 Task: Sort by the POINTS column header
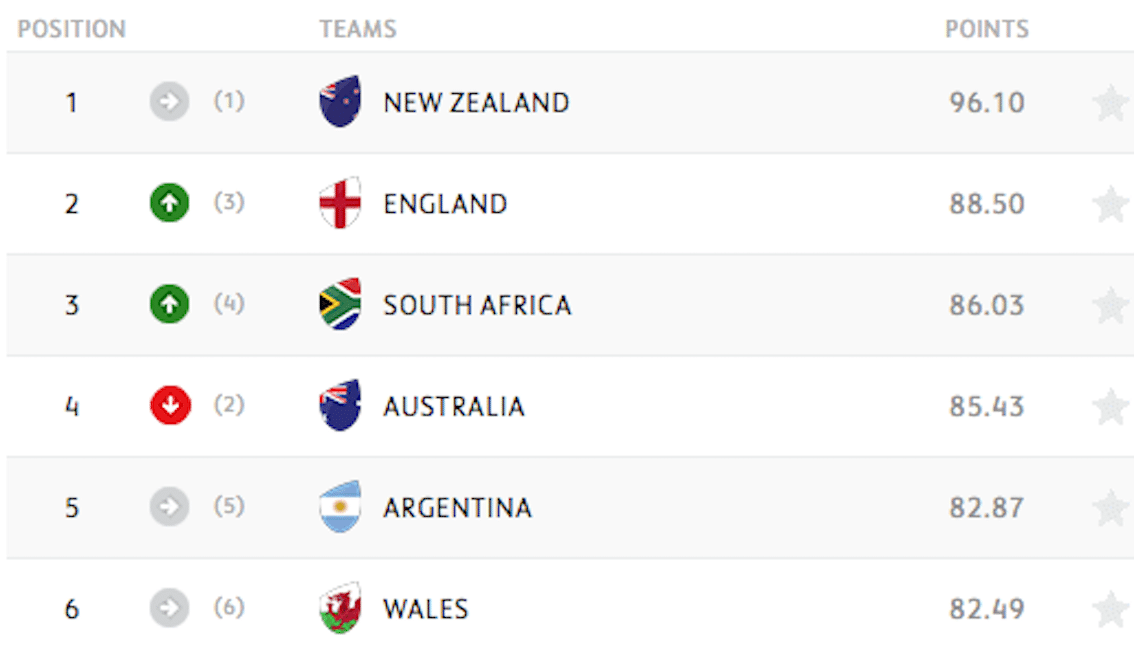pyautogui.click(x=987, y=29)
